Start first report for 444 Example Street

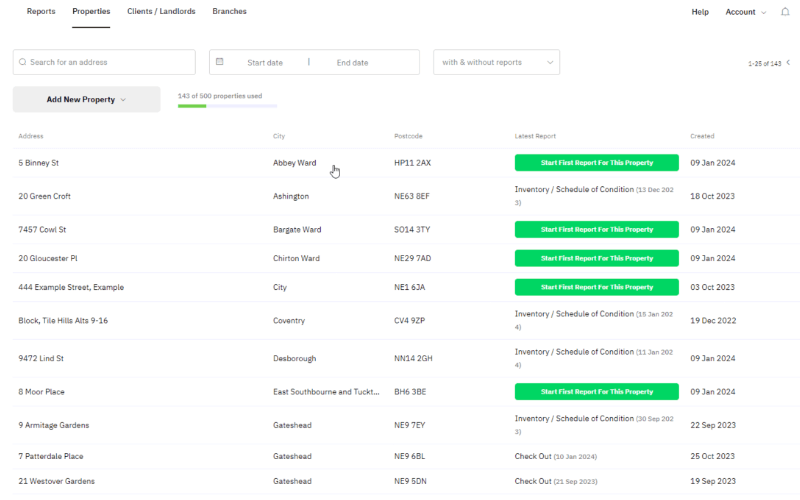(596, 287)
